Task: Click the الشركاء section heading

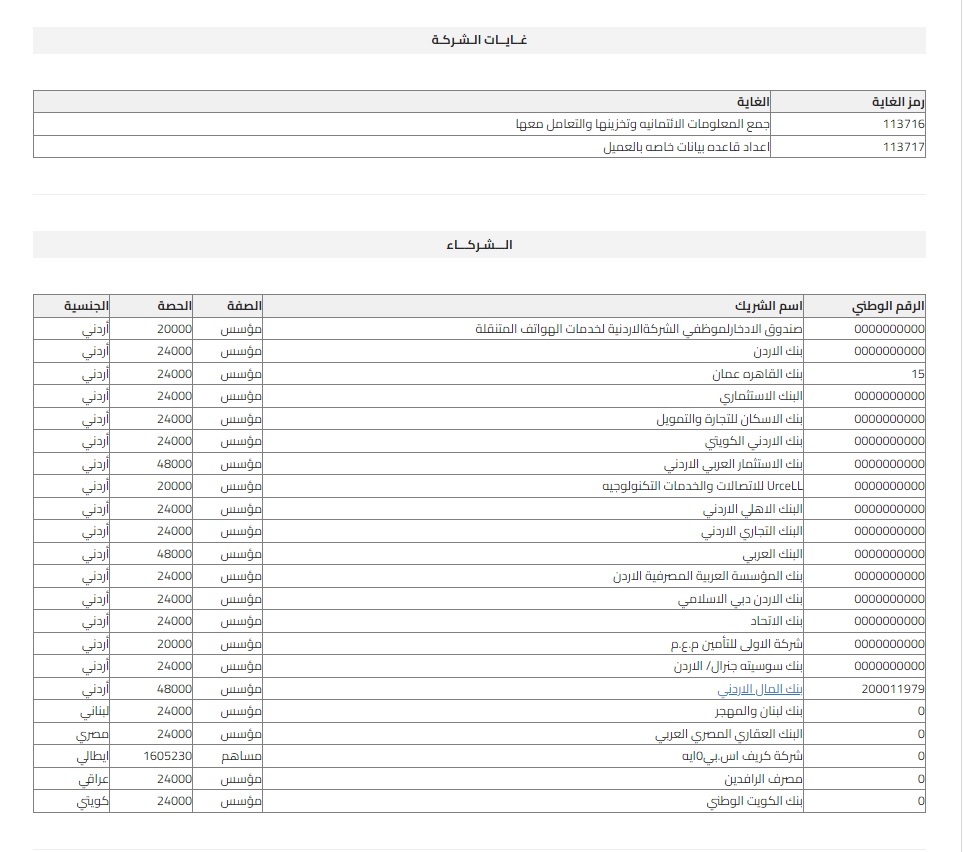Action: [479, 245]
